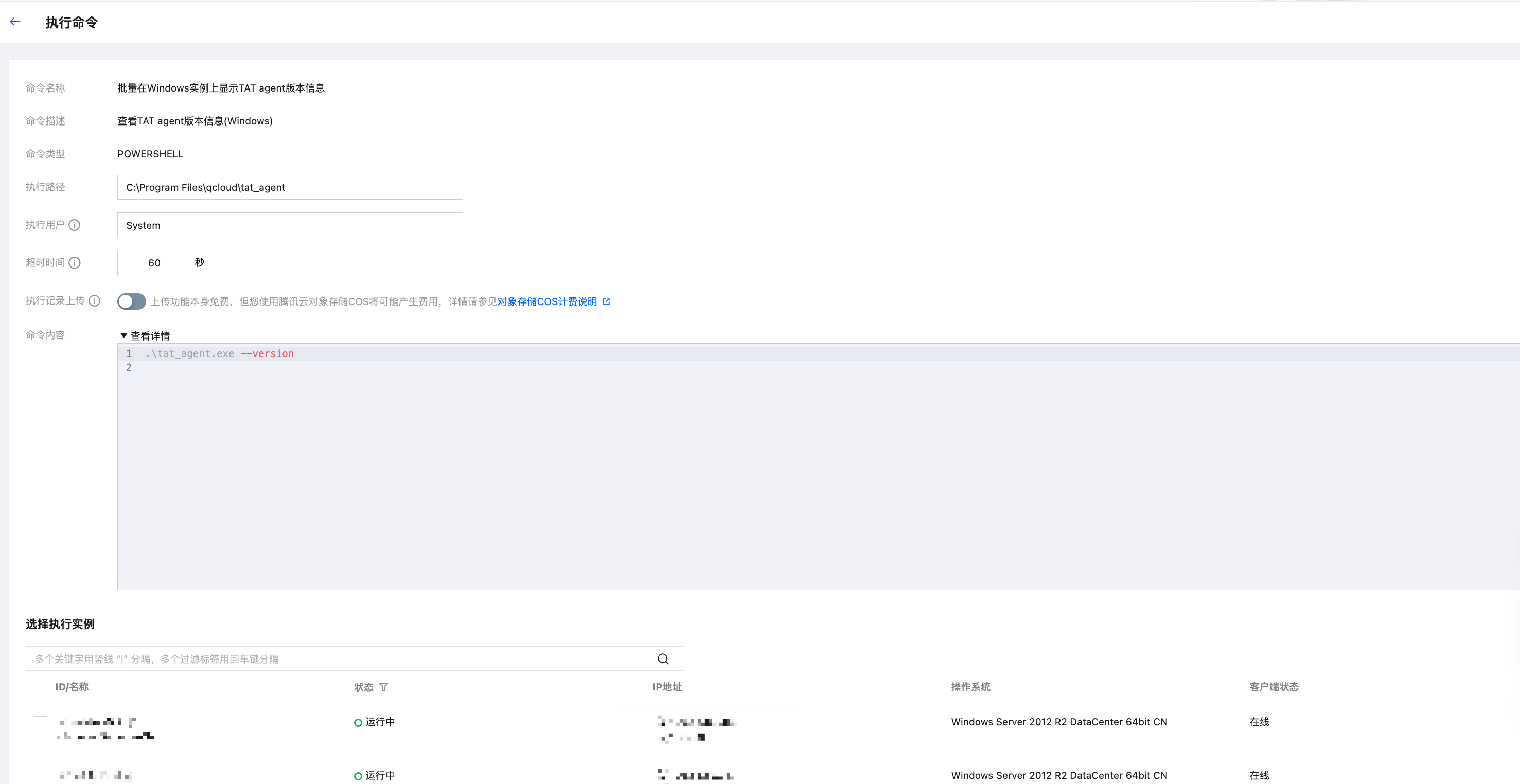This screenshot has height=784, width=1520.
Task: Click the search magnifier icon
Action: [x=663, y=659]
